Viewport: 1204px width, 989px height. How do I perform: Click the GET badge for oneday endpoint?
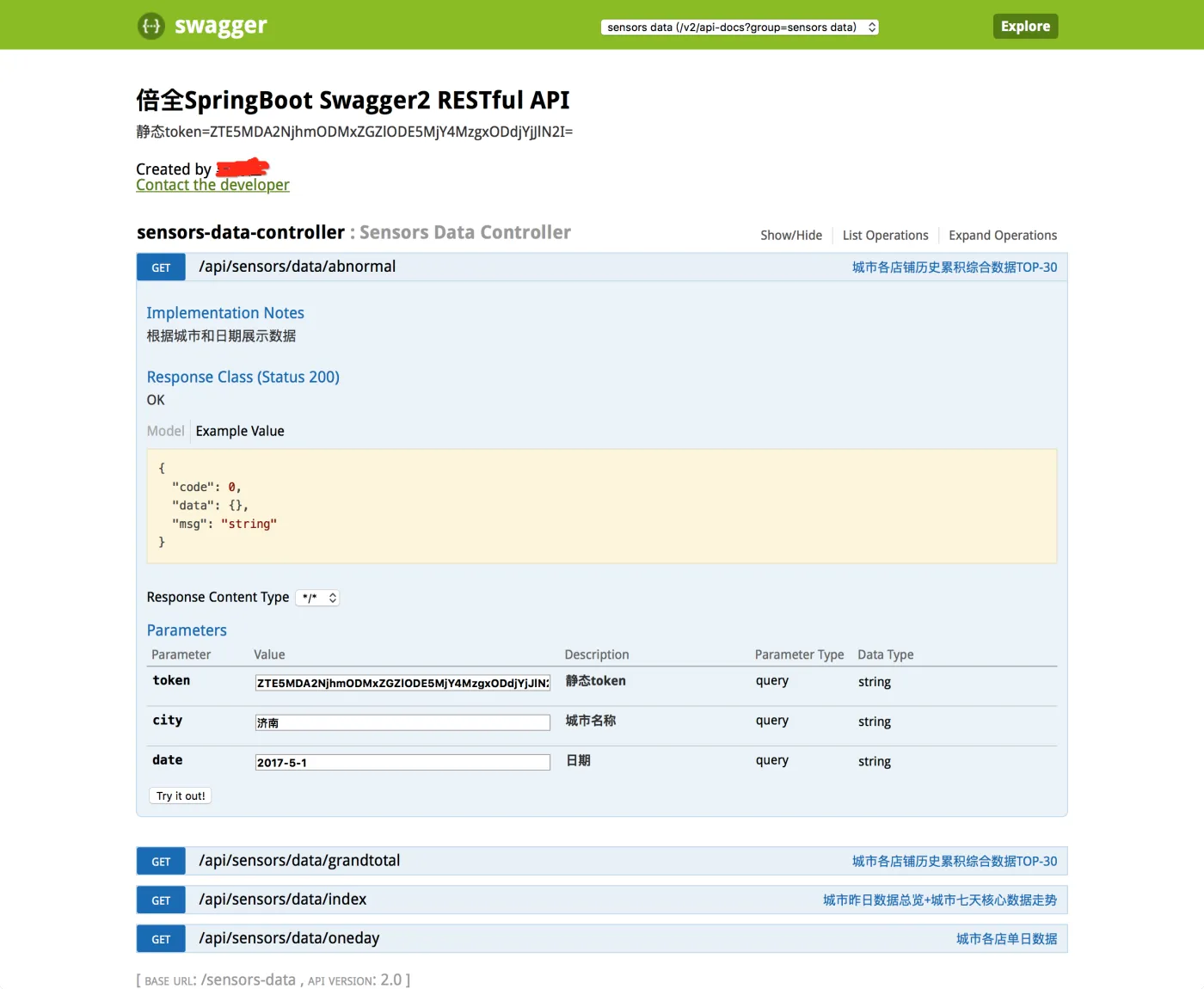(x=161, y=939)
